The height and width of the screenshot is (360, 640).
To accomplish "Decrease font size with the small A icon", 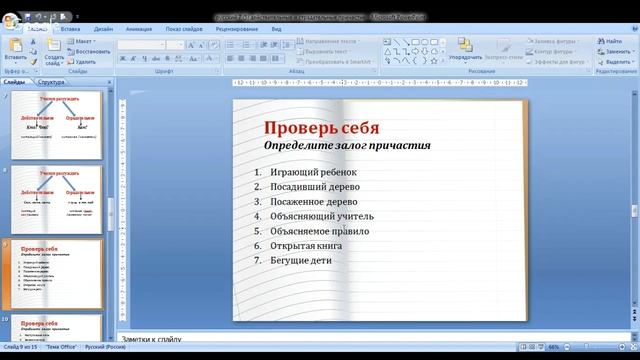I will (x=202, y=45).
